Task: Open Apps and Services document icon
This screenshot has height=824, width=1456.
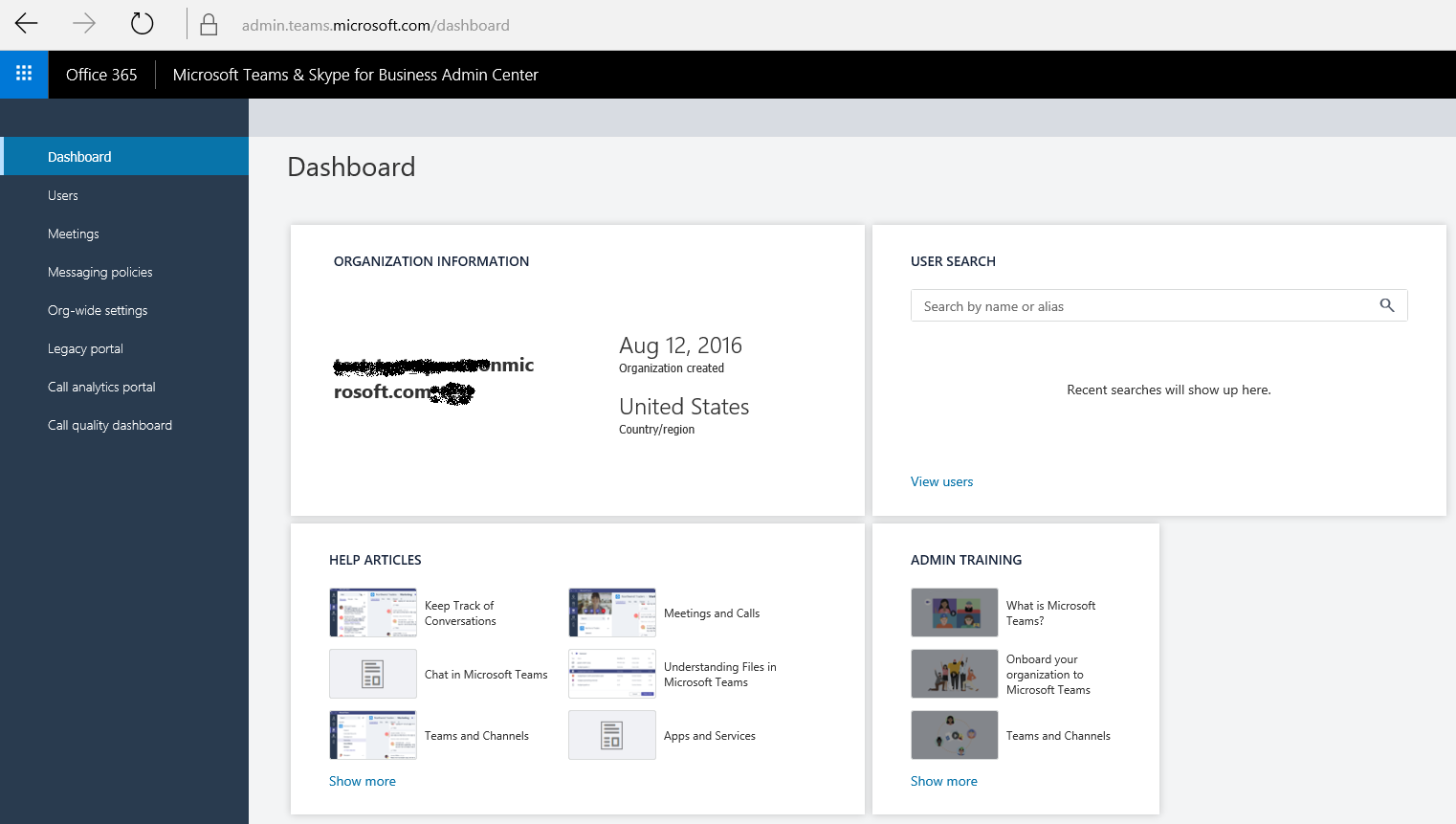Action: 612,735
